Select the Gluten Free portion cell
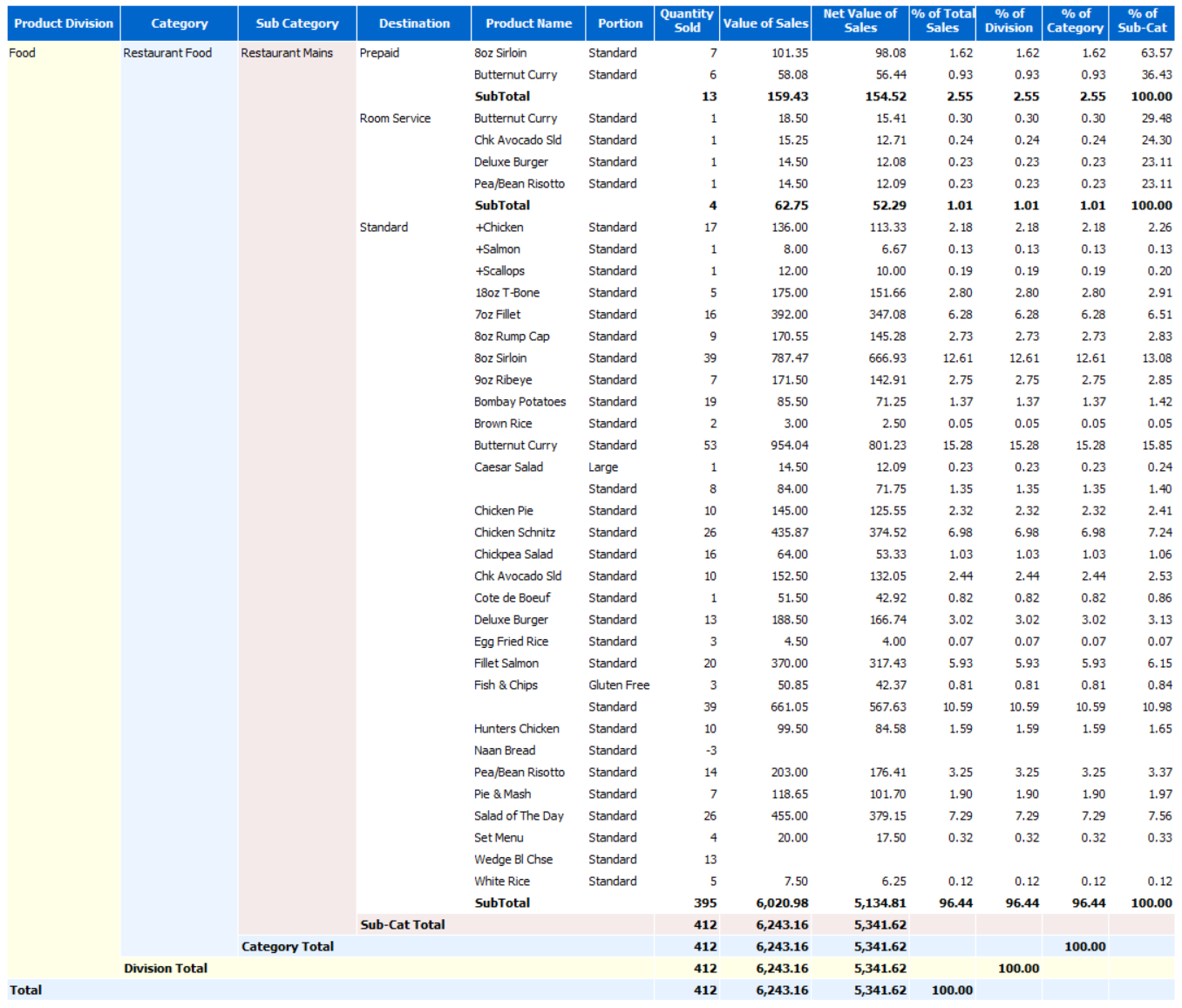The image size is (1182, 1008). (619, 685)
